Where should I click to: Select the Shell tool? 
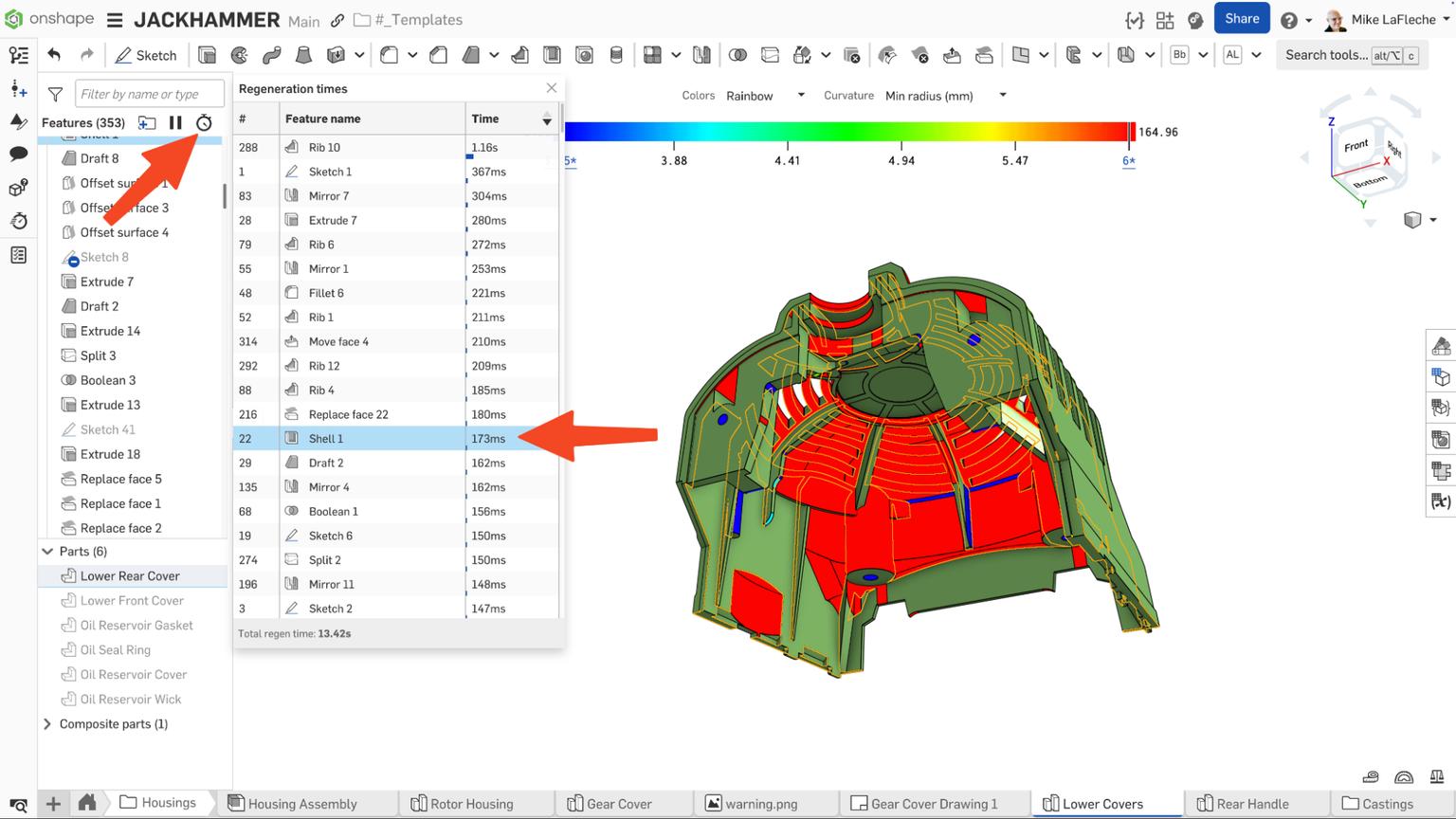(x=552, y=55)
